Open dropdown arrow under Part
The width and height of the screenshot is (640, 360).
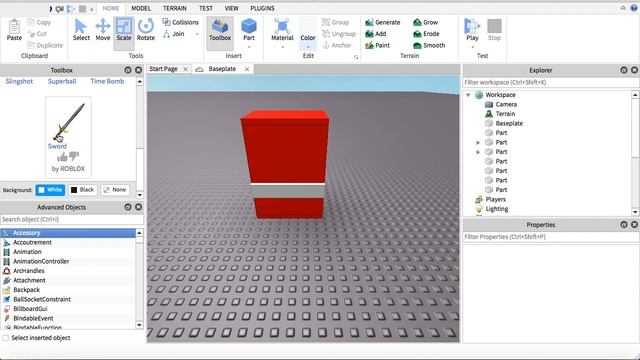click(x=249, y=47)
